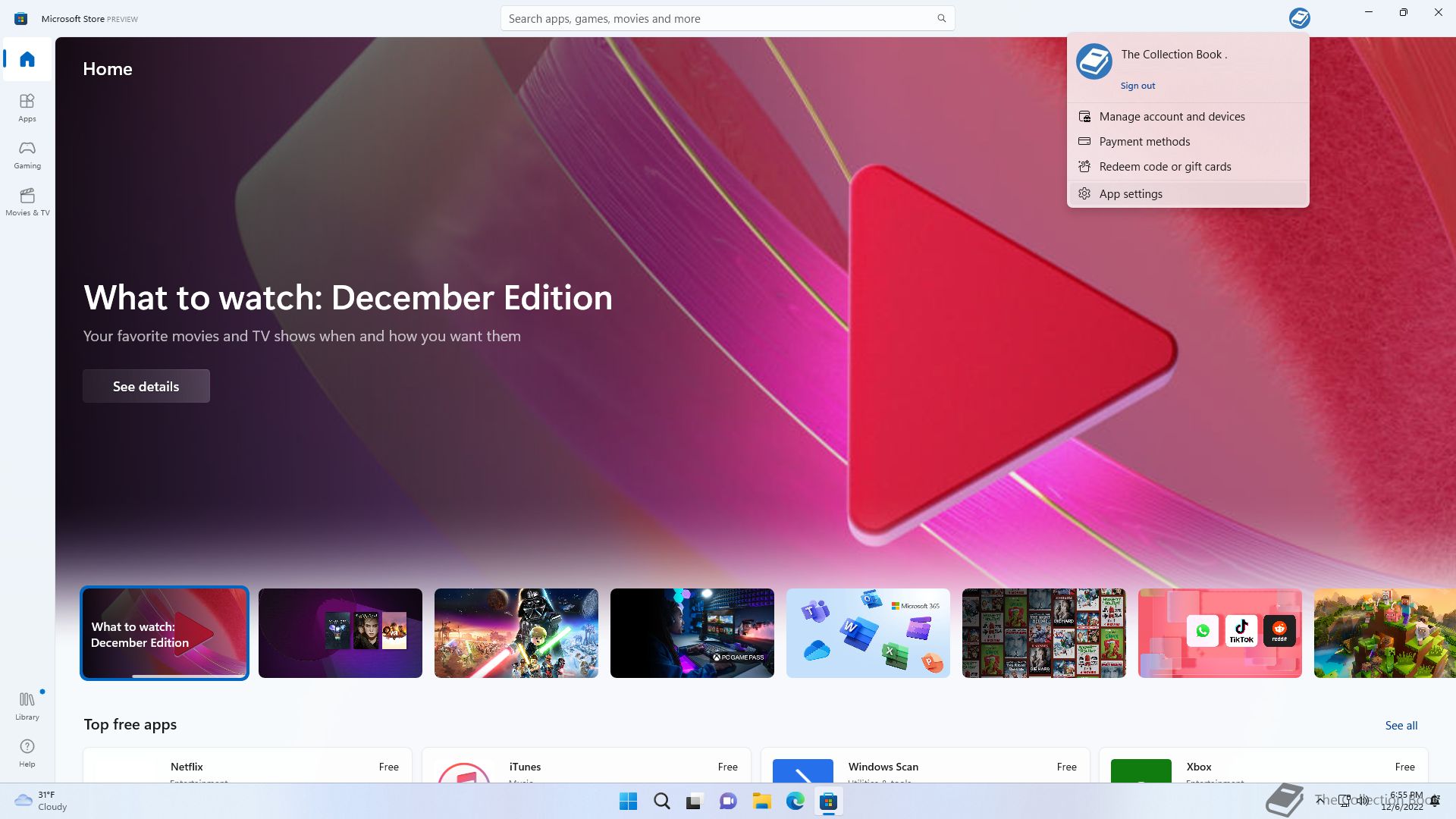This screenshot has width=1456, height=819.
Task: Select the Minecraft carousel thumbnail
Action: [x=1385, y=633]
